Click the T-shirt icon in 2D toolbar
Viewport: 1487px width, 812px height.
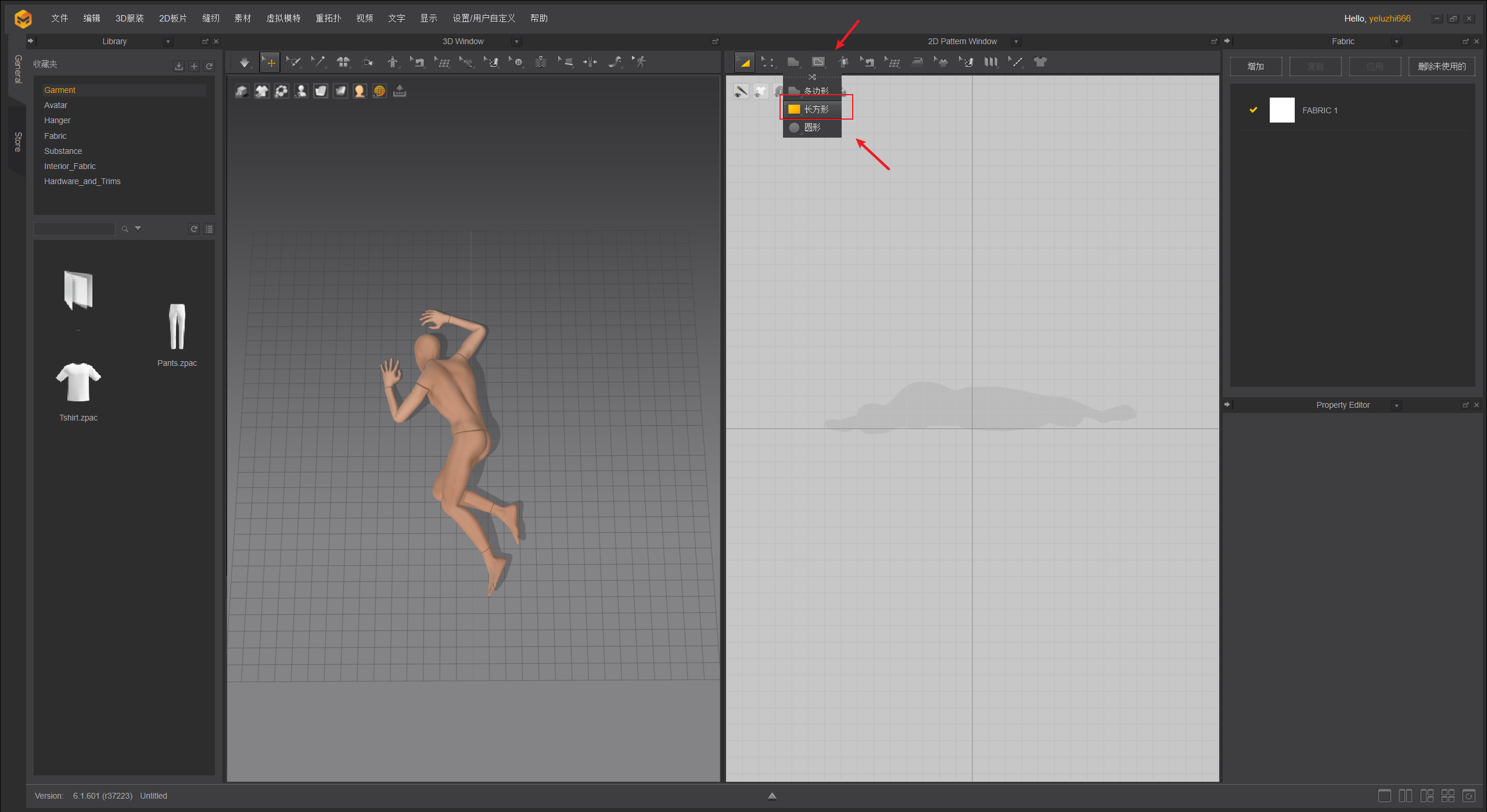pyautogui.click(x=1040, y=62)
